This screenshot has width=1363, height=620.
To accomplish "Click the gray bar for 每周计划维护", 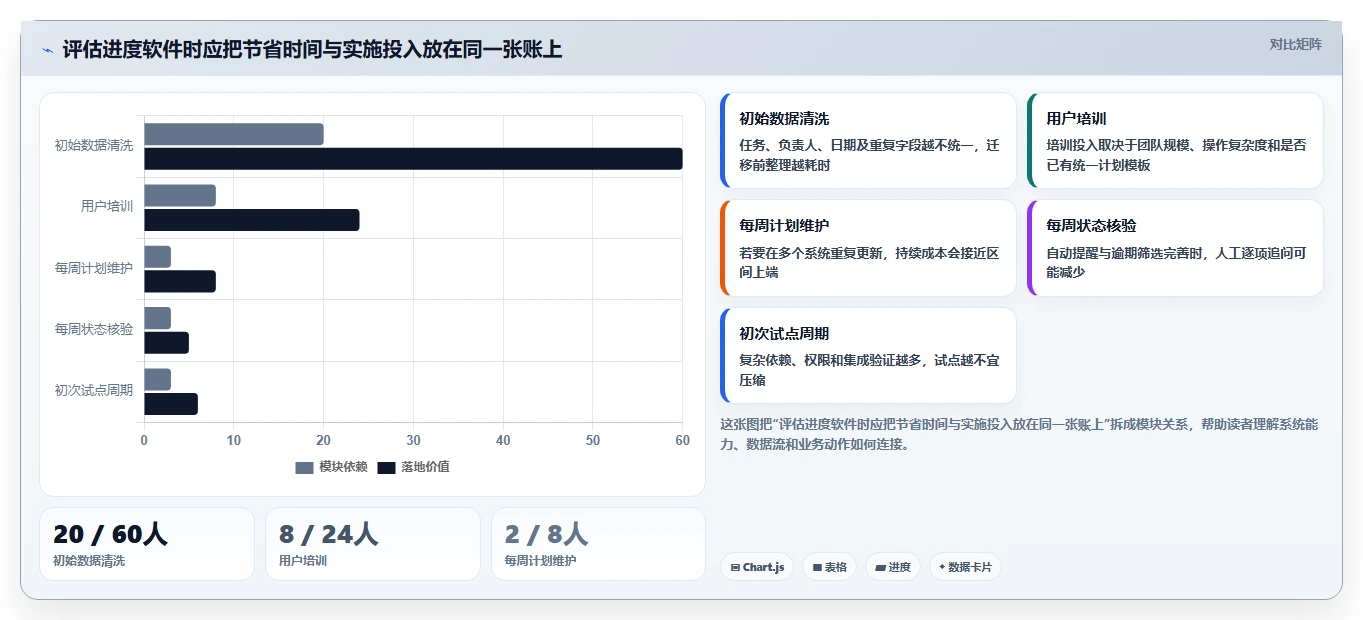I will [x=157, y=257].
